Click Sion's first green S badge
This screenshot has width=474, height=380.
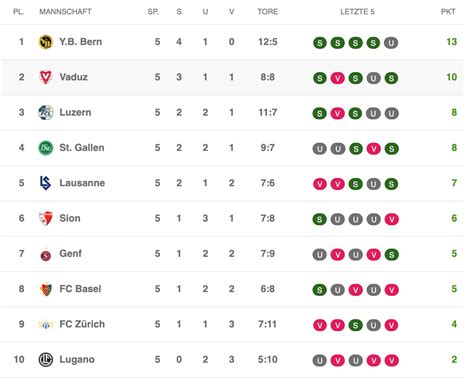coord(319,219)
